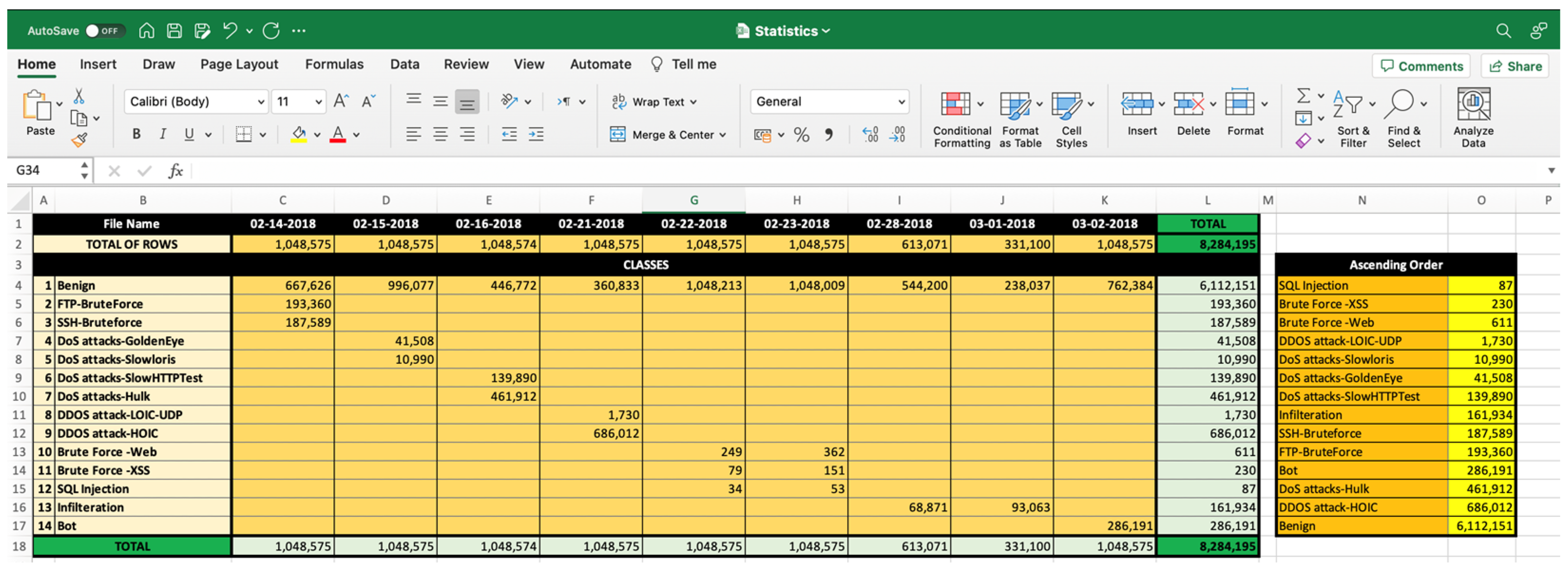Click the Increase Font Size icon
Screen dimensions: 1568x572
341,102
